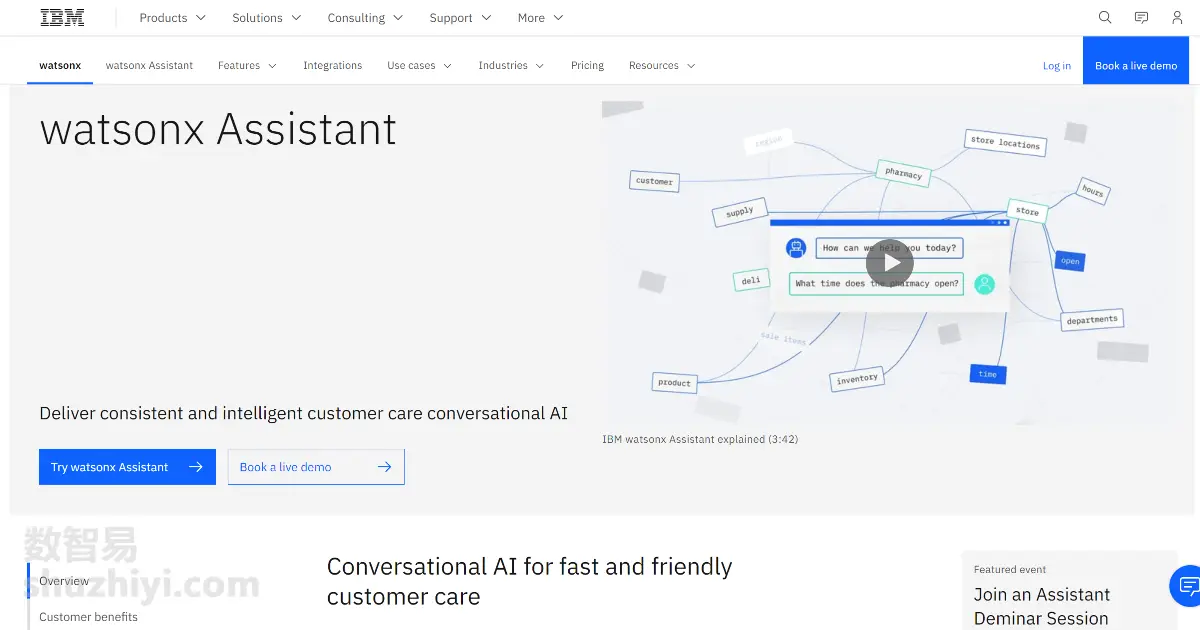Jump to Customer benefits section
The image size is (1200, 630).
click(88, 616)
